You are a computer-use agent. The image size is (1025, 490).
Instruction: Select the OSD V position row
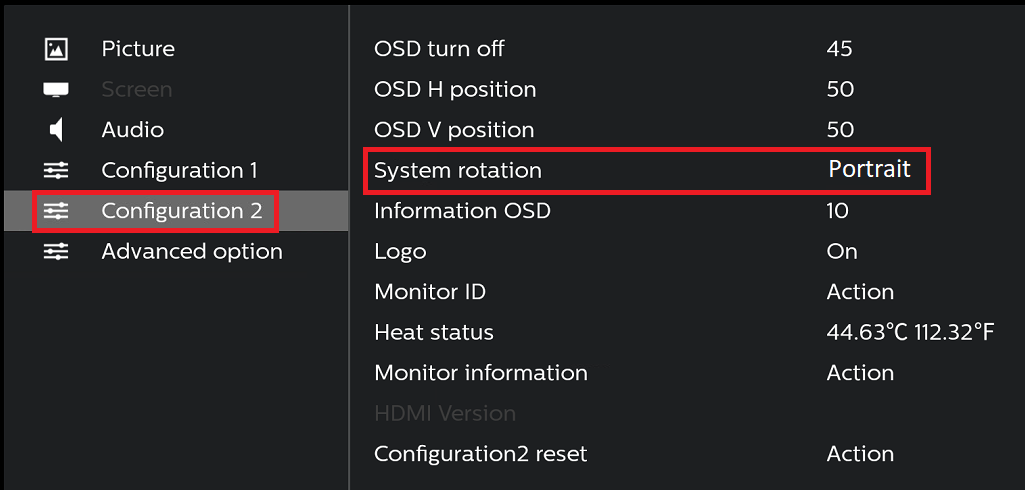[x=454, y=130]
